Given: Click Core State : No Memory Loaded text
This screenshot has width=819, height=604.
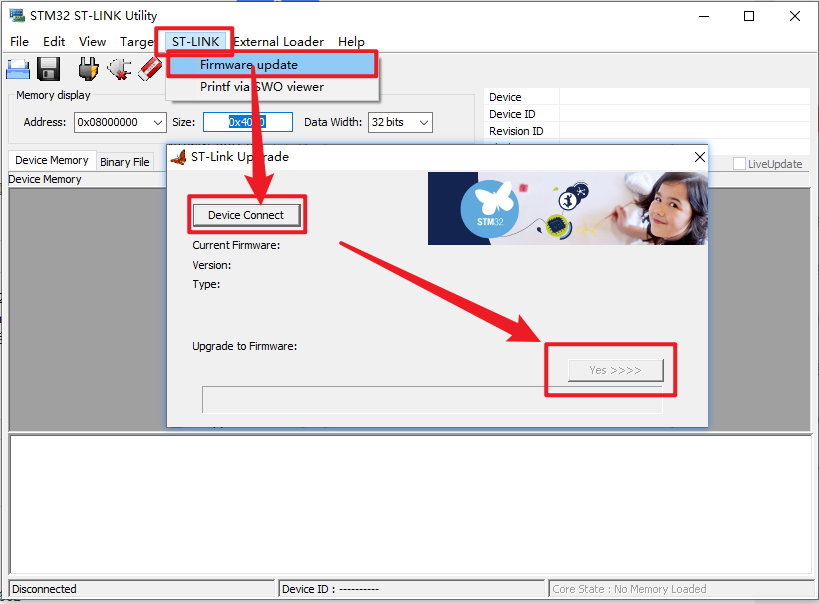Looking at the screenshot, I should pos(629,589).
